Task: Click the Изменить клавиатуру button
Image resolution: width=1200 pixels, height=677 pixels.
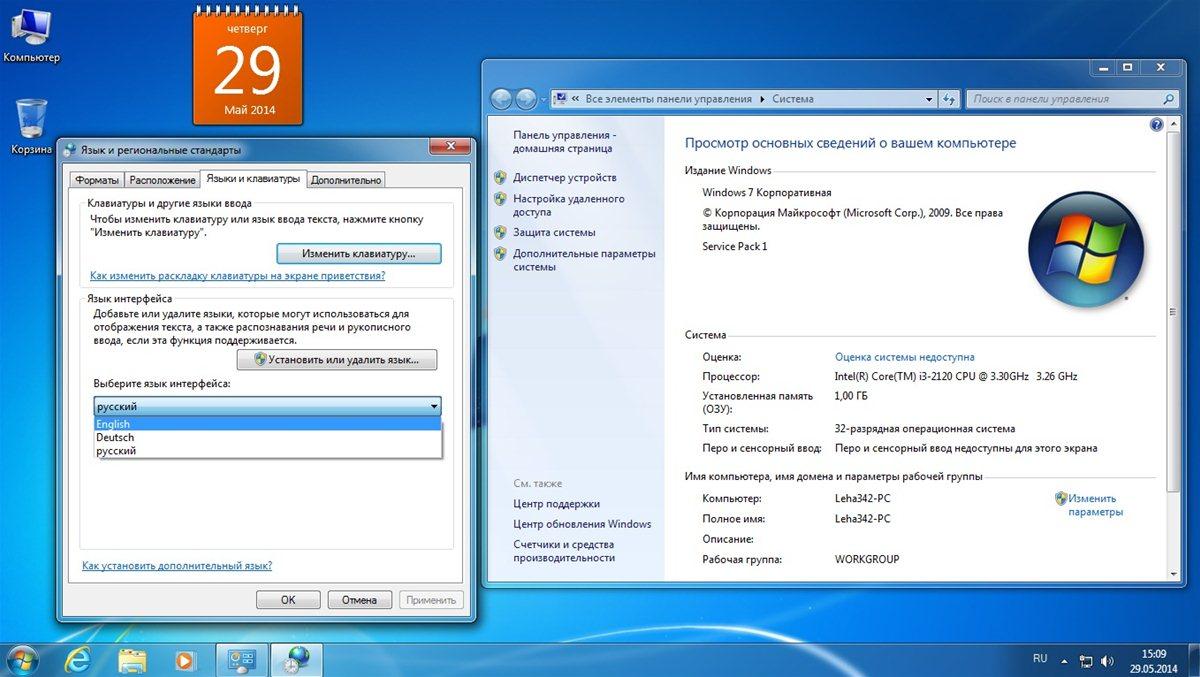Action: pyautogui.click(x=358, y=254)
